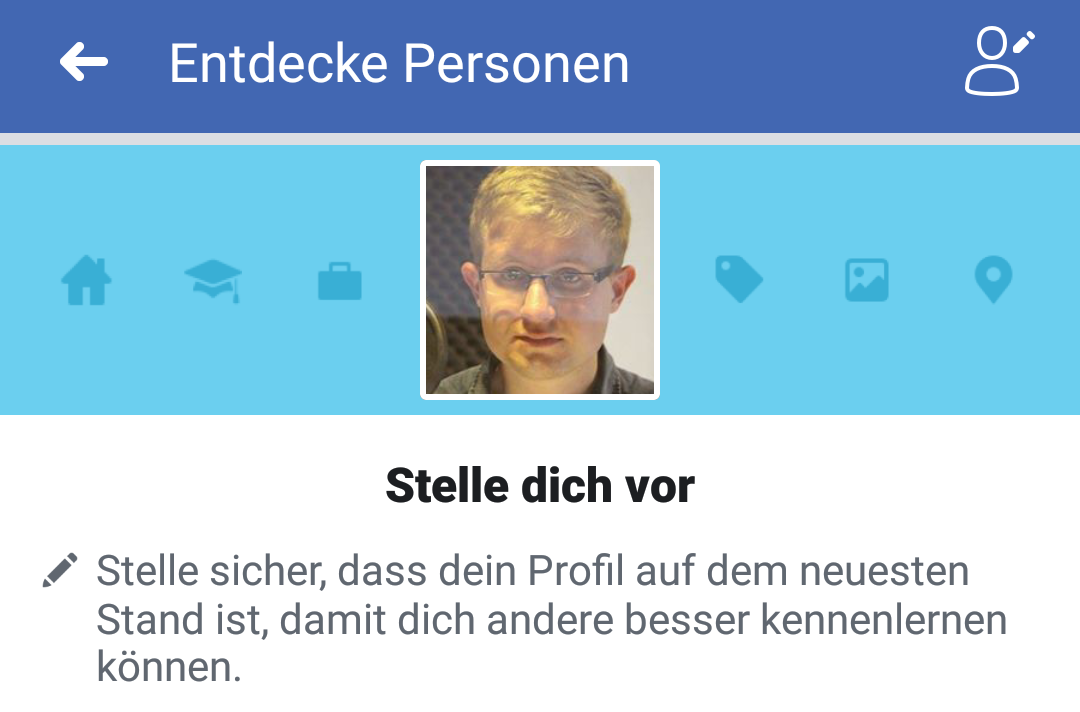This screenshot has width=1080, height=712.
Task: Tap the picture frame photo icon
Action: pyautogui.click(x=866, y=280)
